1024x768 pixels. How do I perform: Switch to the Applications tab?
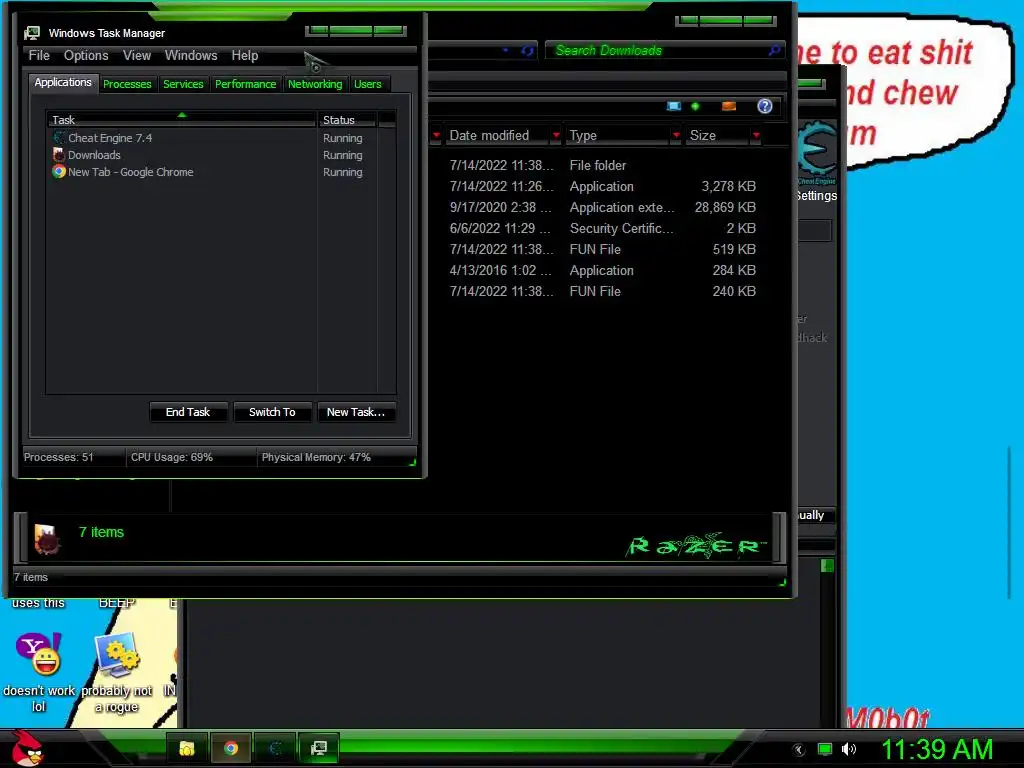click(x=63, y=82)
